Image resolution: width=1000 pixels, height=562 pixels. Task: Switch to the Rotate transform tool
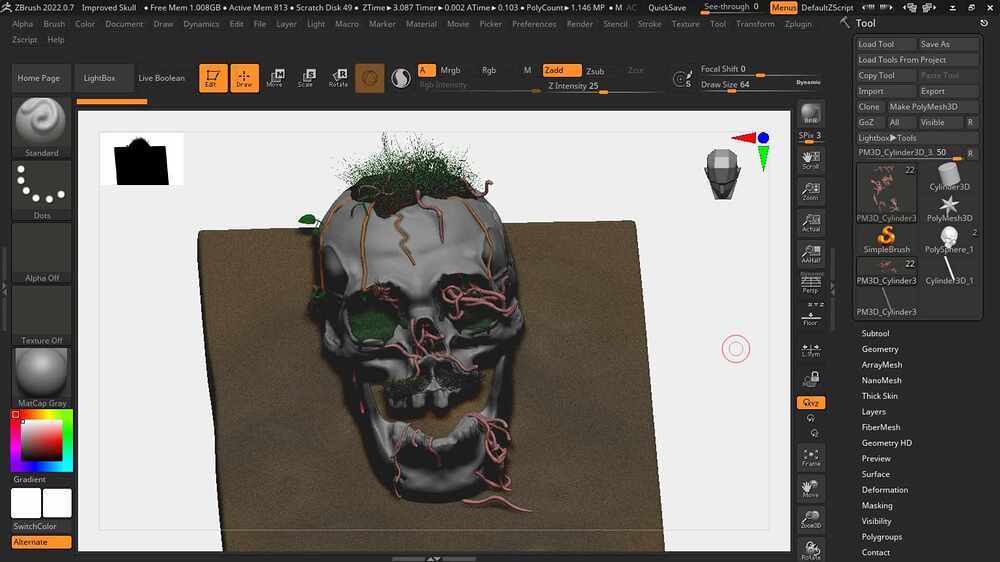(x=338, y=78)
